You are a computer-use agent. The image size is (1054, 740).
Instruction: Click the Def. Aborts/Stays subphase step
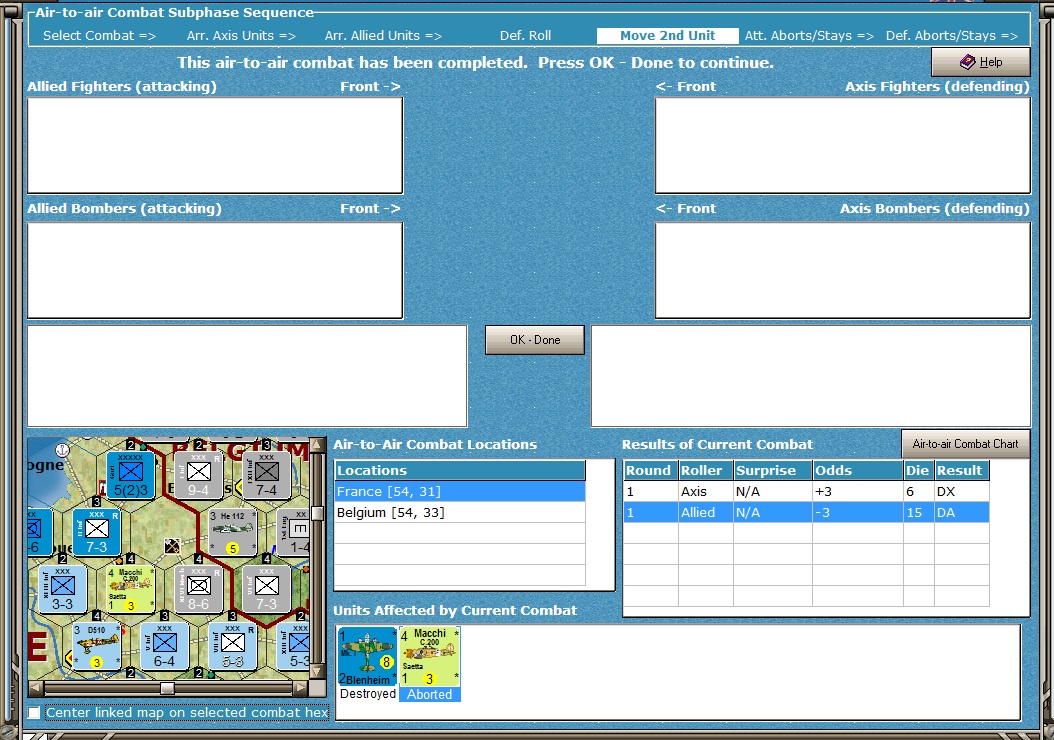coord(951,36)
